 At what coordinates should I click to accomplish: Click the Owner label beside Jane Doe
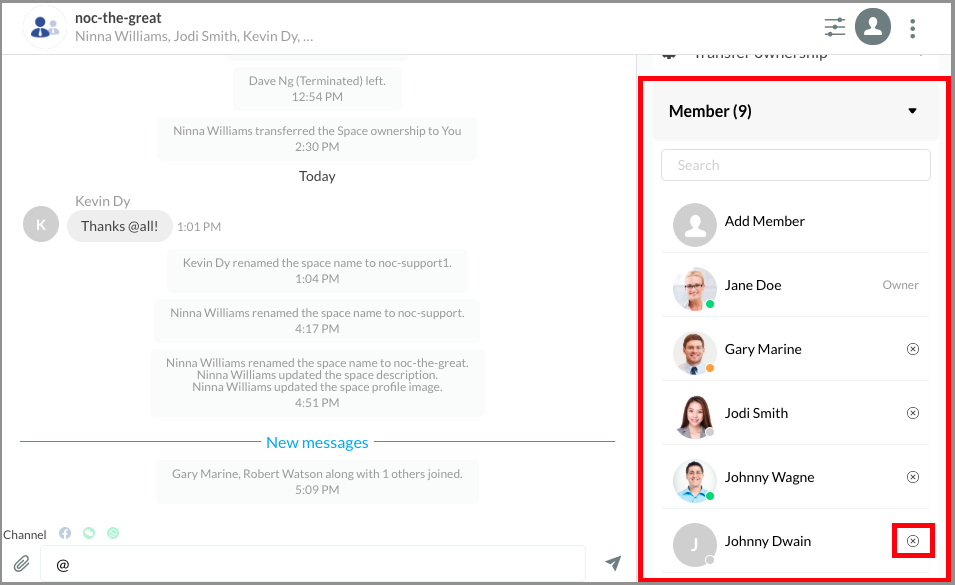[x=900, y=285]
